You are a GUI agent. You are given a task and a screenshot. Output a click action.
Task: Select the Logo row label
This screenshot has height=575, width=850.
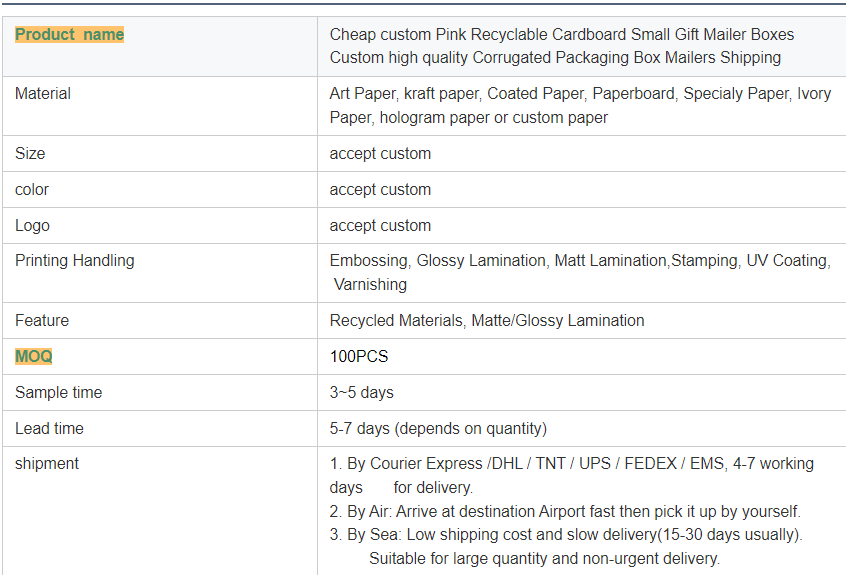tap(32, 226)
